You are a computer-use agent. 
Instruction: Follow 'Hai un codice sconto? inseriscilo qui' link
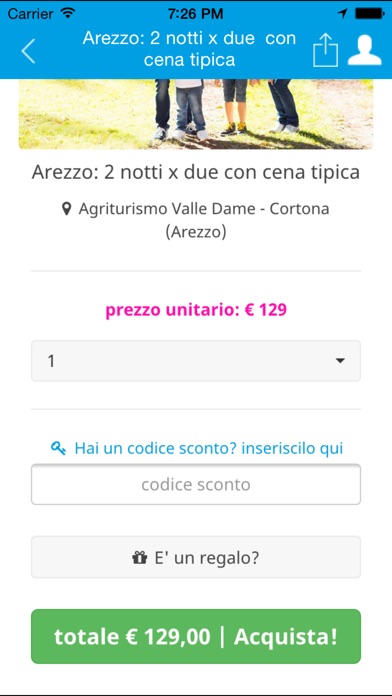coord(209,448)
